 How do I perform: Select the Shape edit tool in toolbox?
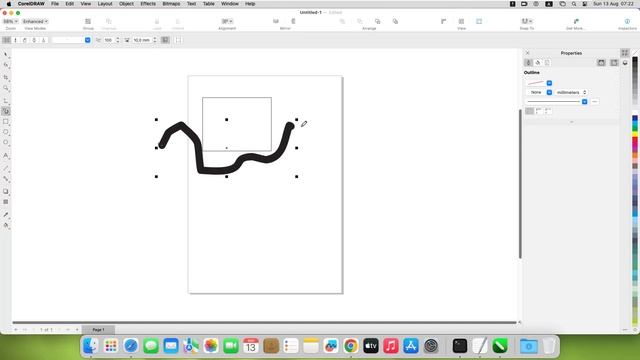tap(6, 65)
